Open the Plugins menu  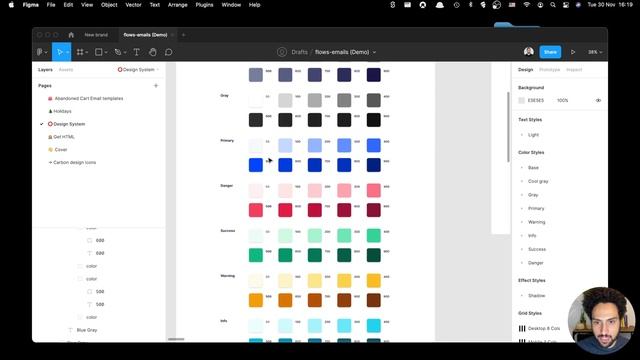tap(204, 5)
